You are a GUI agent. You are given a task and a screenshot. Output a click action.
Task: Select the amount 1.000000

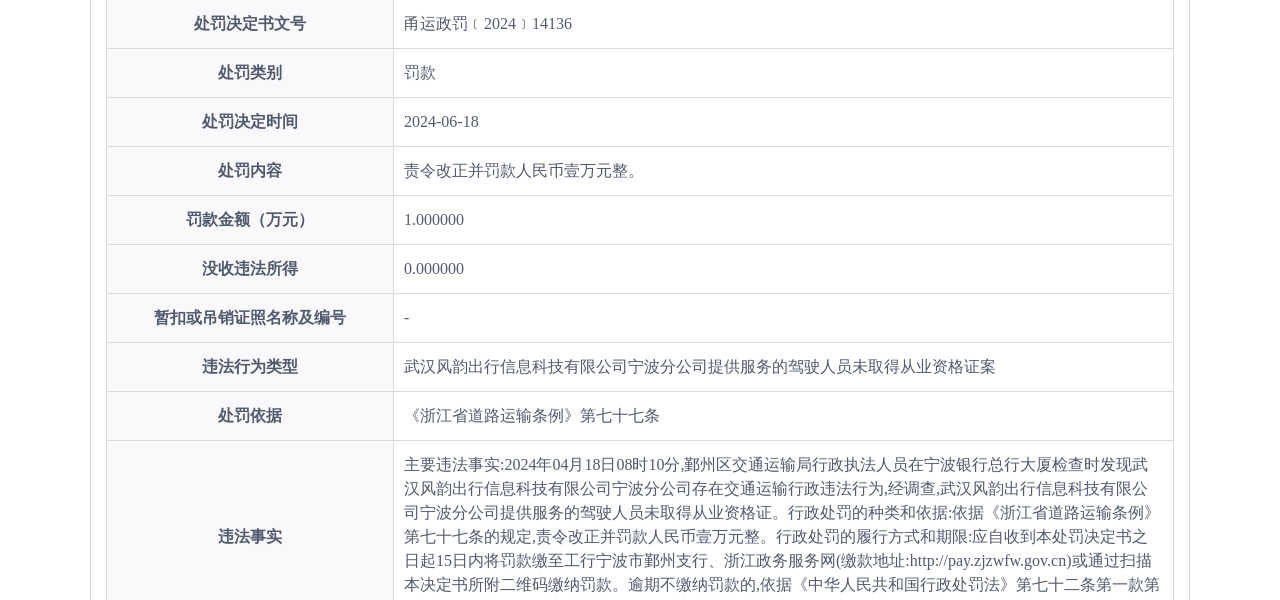click(434, 220)
